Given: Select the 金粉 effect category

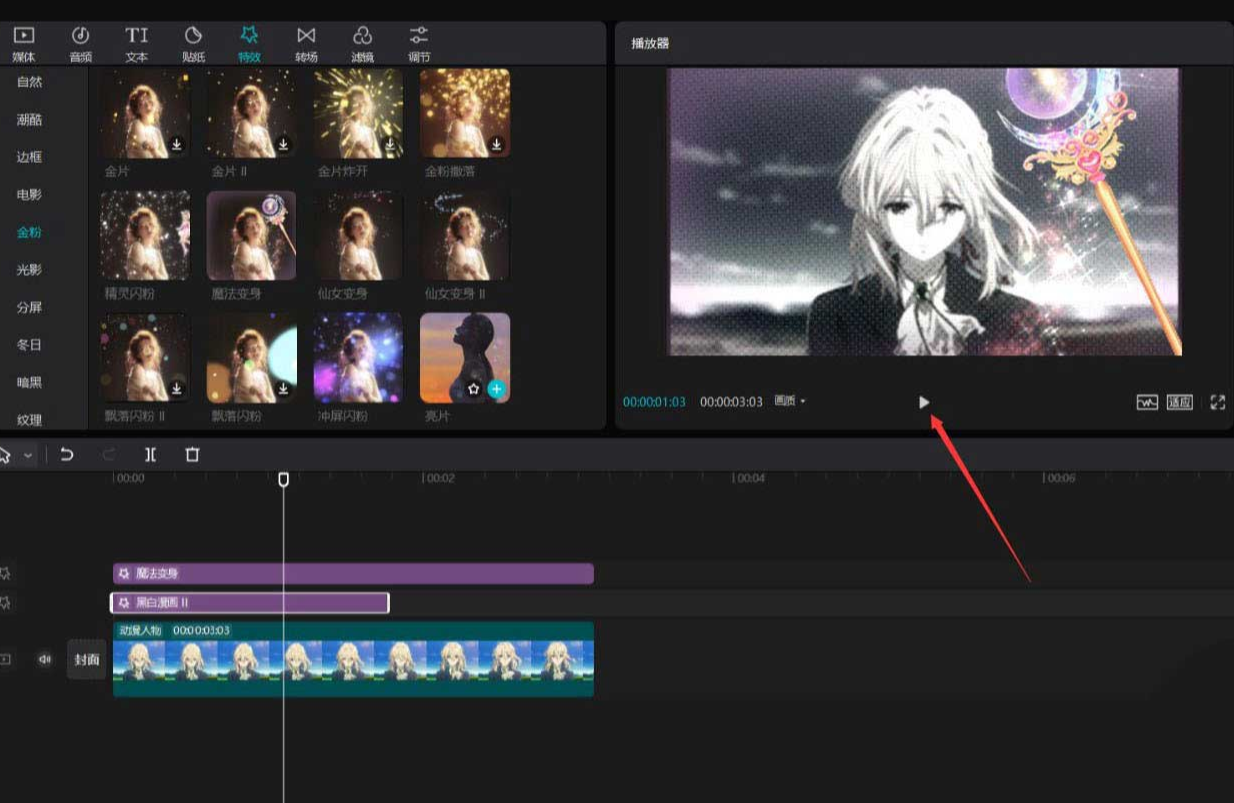Looking at the screenshot, I should [x=30, y=232].
